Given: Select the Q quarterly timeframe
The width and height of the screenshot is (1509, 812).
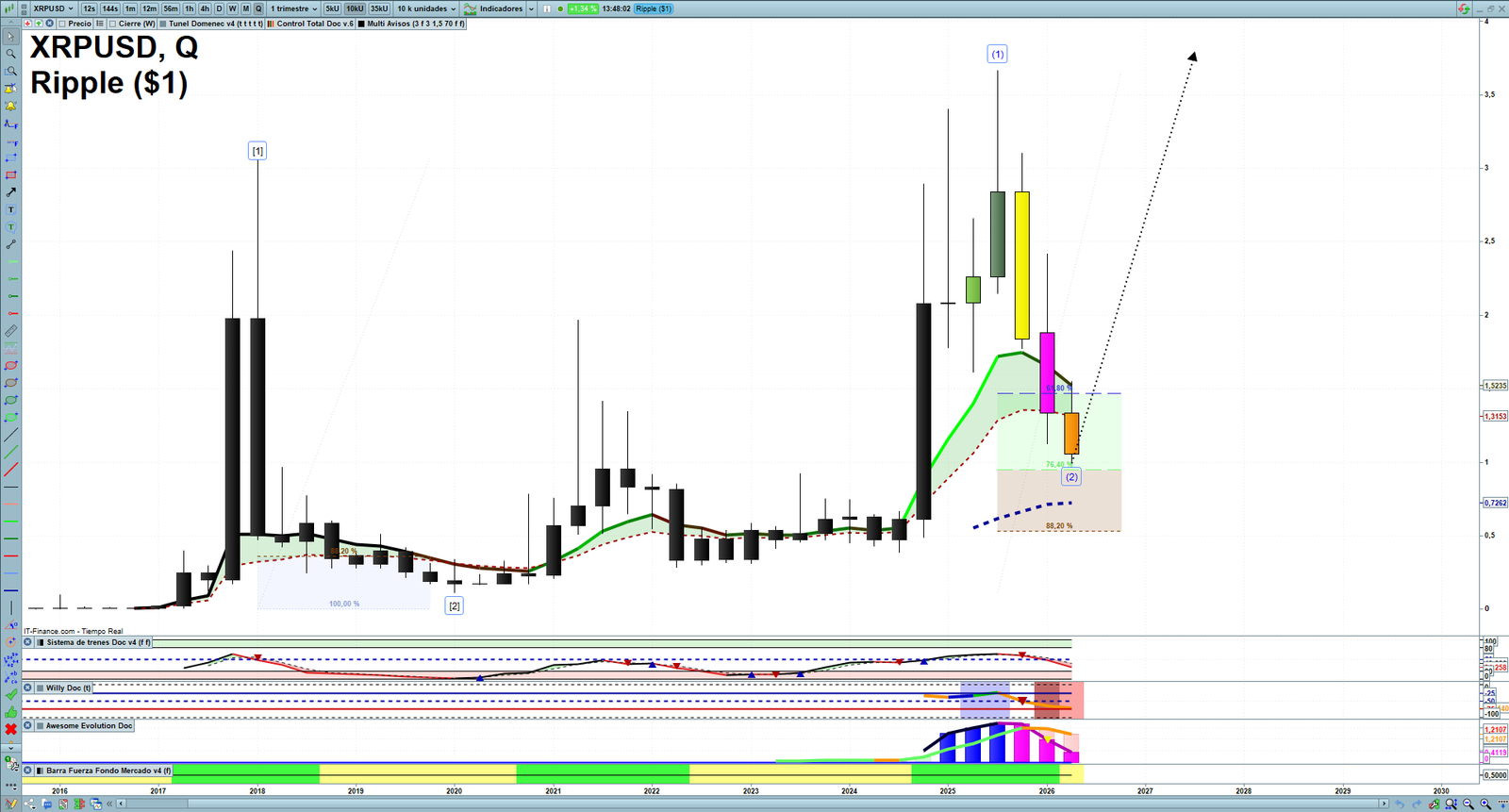Looking at the screenshot, I should click(x=258, y=8).
